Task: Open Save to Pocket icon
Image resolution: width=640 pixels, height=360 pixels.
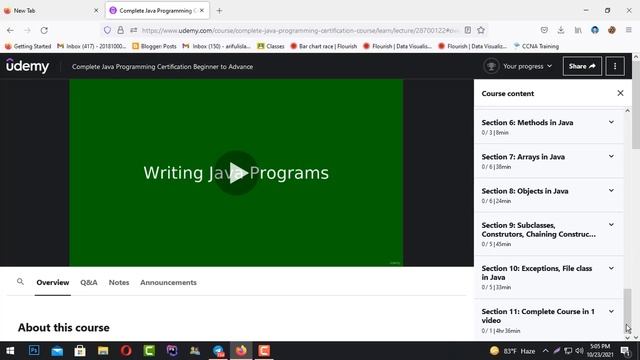Action: [544, 30]
